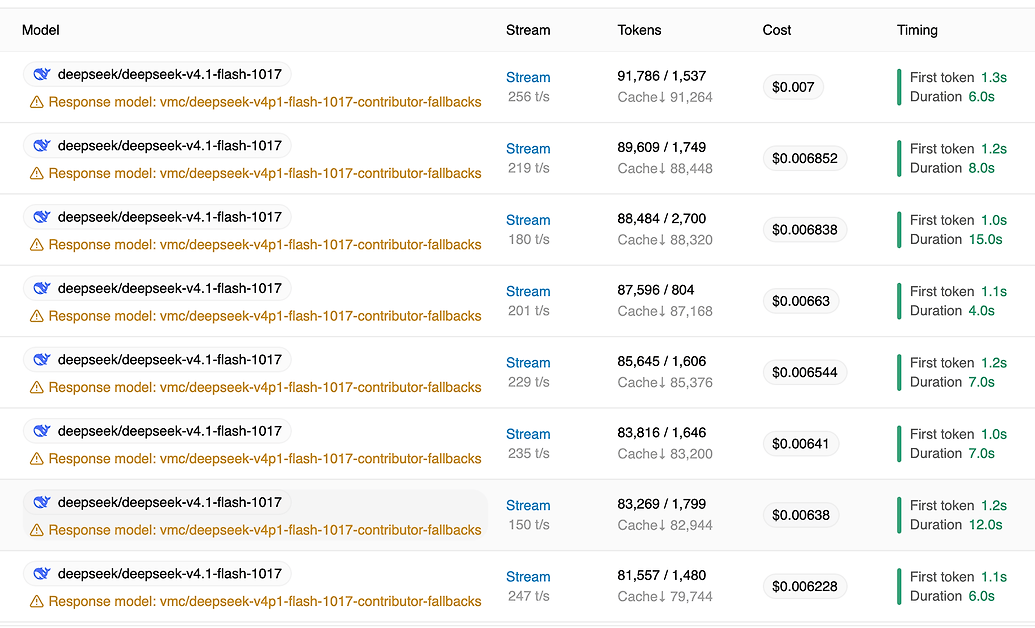This screenshot has height=628, width=1035.
Task: Click the $0.00641 cost badge
Action: coord(801,444)
